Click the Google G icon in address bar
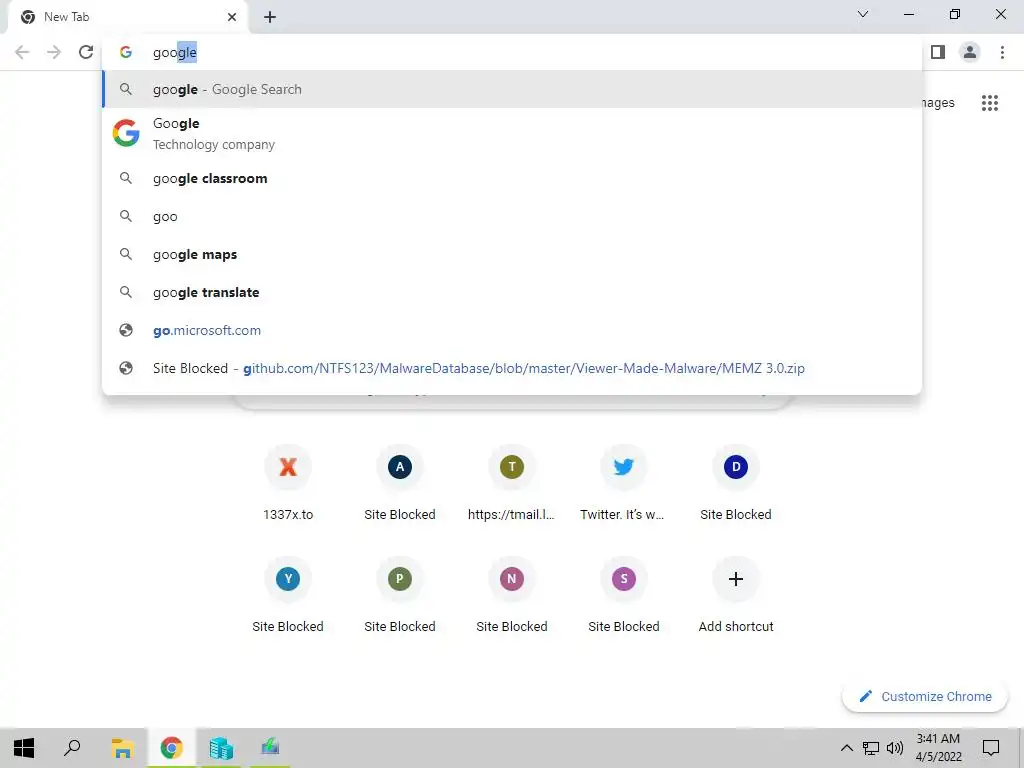The width and height of the screenshot is (1024, 768). click(126, 52)
